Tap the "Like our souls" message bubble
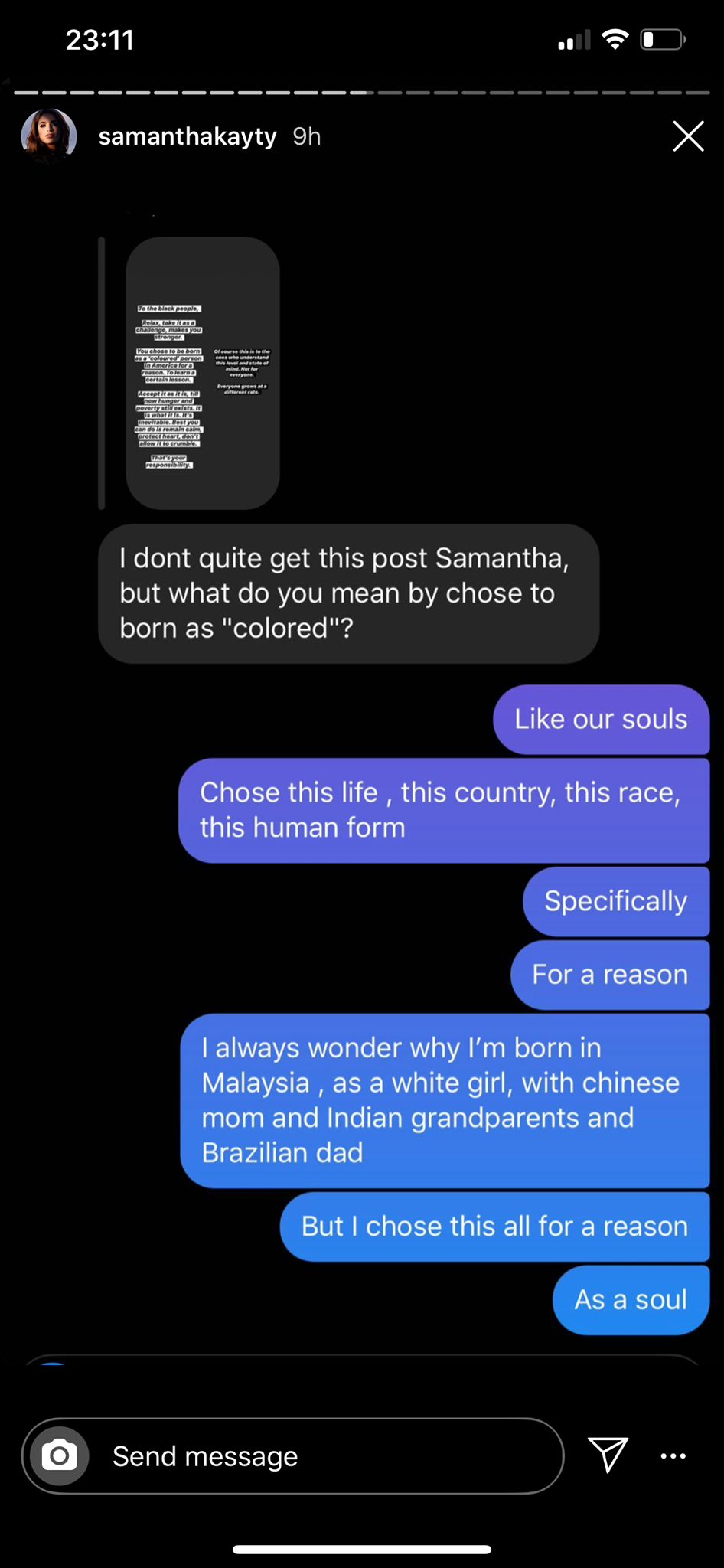The image size is (724, 1568). 602,719
